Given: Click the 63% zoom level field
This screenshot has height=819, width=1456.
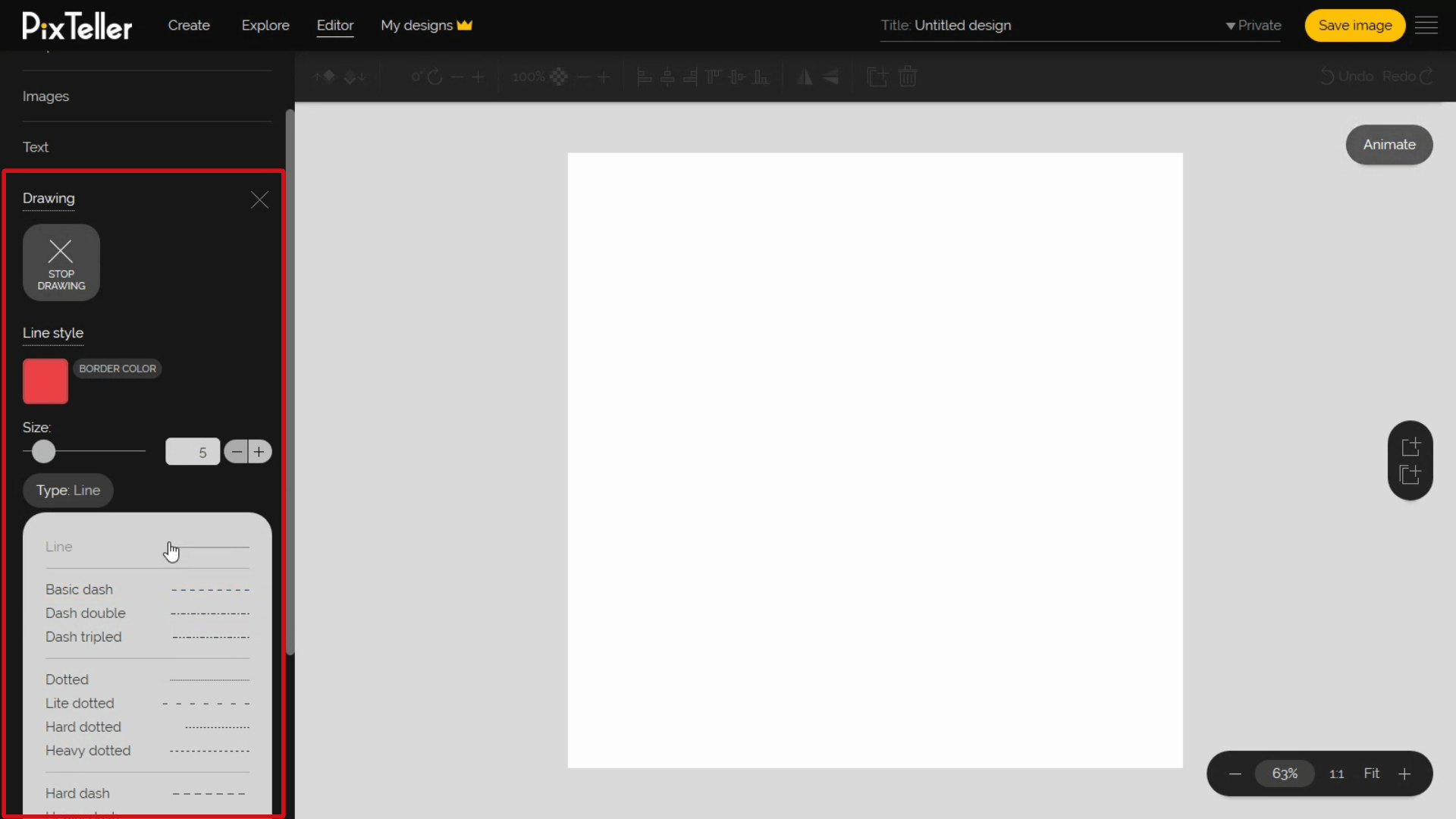Looking at the screenshot, I should [x=1285, y=773].
